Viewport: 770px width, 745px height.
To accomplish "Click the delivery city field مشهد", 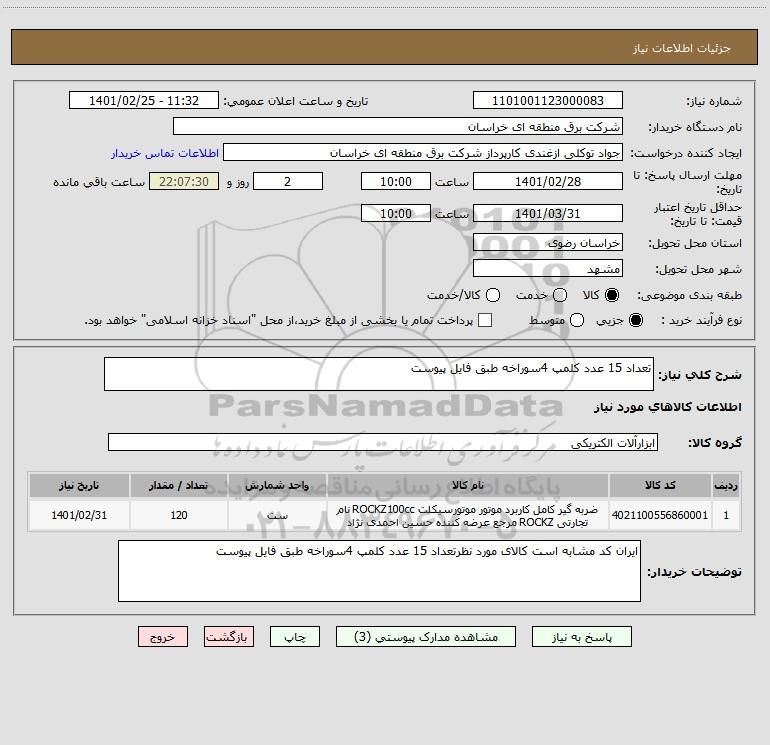I will [548, 269].
